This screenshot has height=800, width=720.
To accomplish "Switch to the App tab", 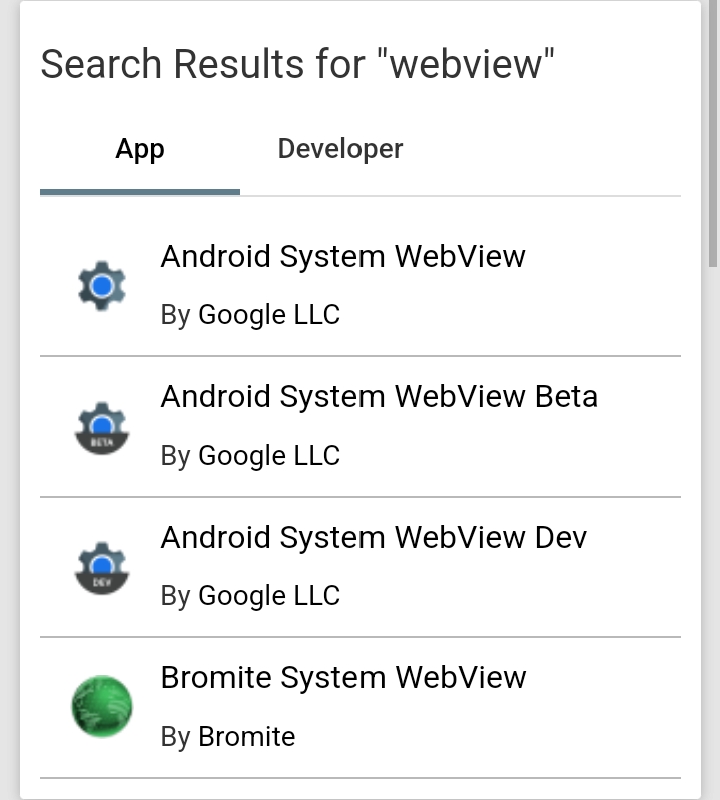I will [140, 150].
